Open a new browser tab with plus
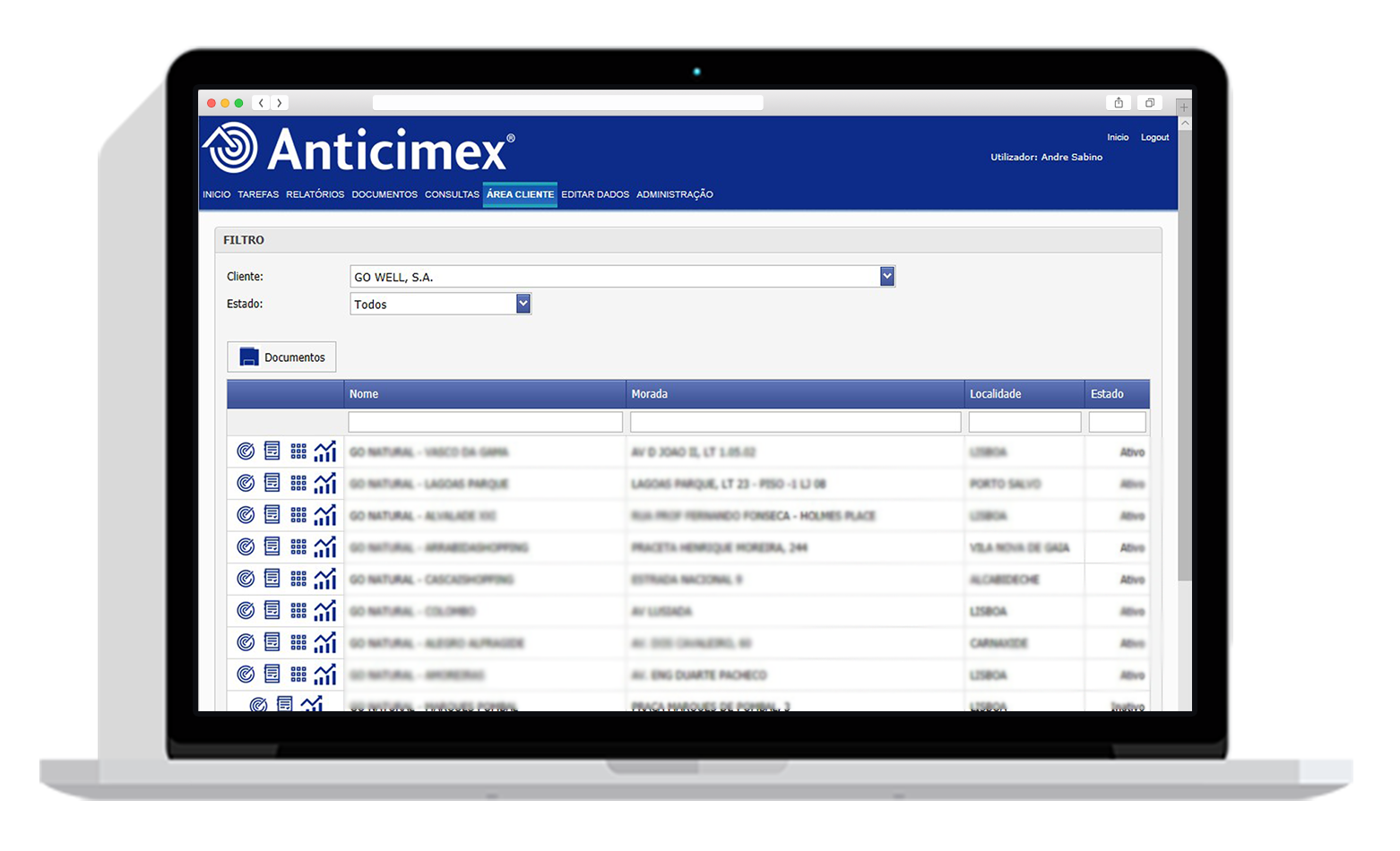The image size is (1400, 851). [1184, 107]
